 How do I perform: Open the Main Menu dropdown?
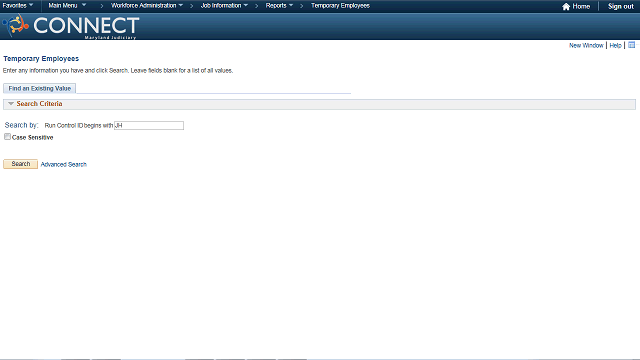(67, 5)
